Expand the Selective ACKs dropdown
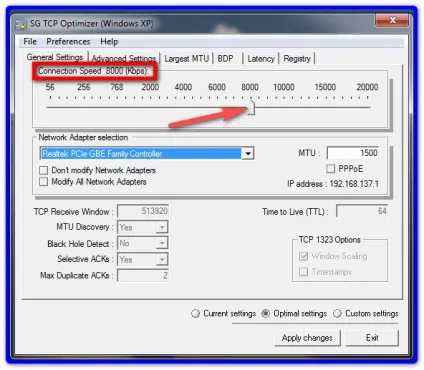Screen dimensions: 424x370 point(162,259)
